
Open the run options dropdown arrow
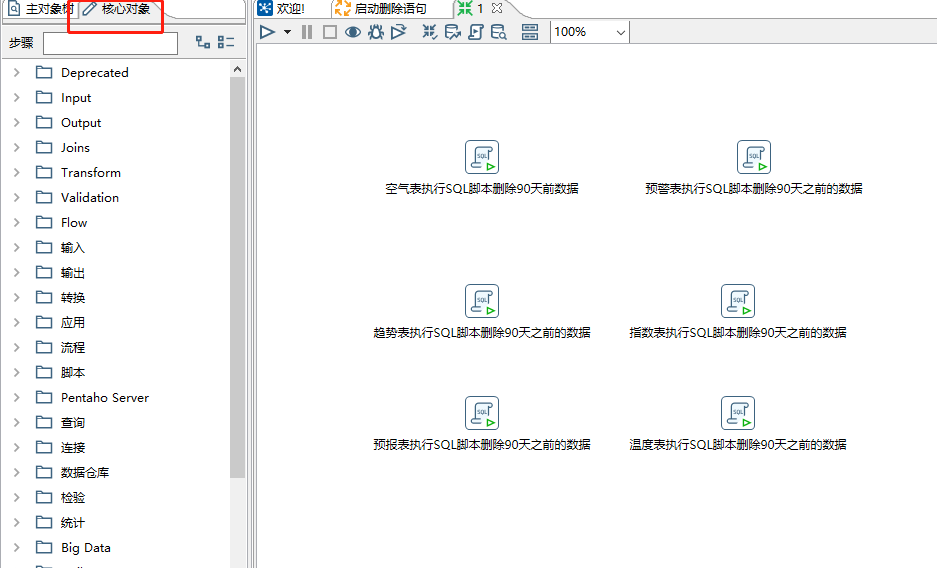(287, 32)
